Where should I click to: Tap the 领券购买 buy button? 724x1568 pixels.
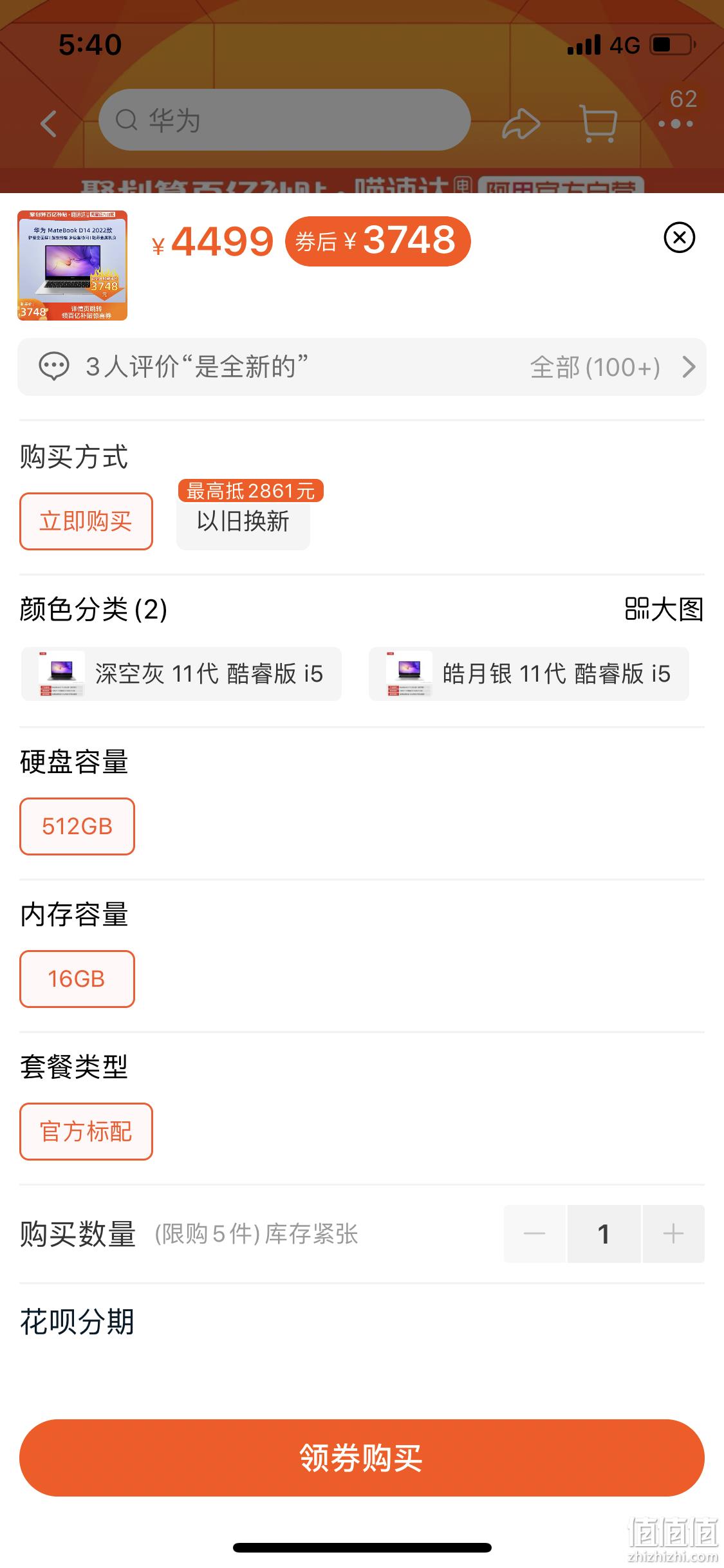[362, 1458]
